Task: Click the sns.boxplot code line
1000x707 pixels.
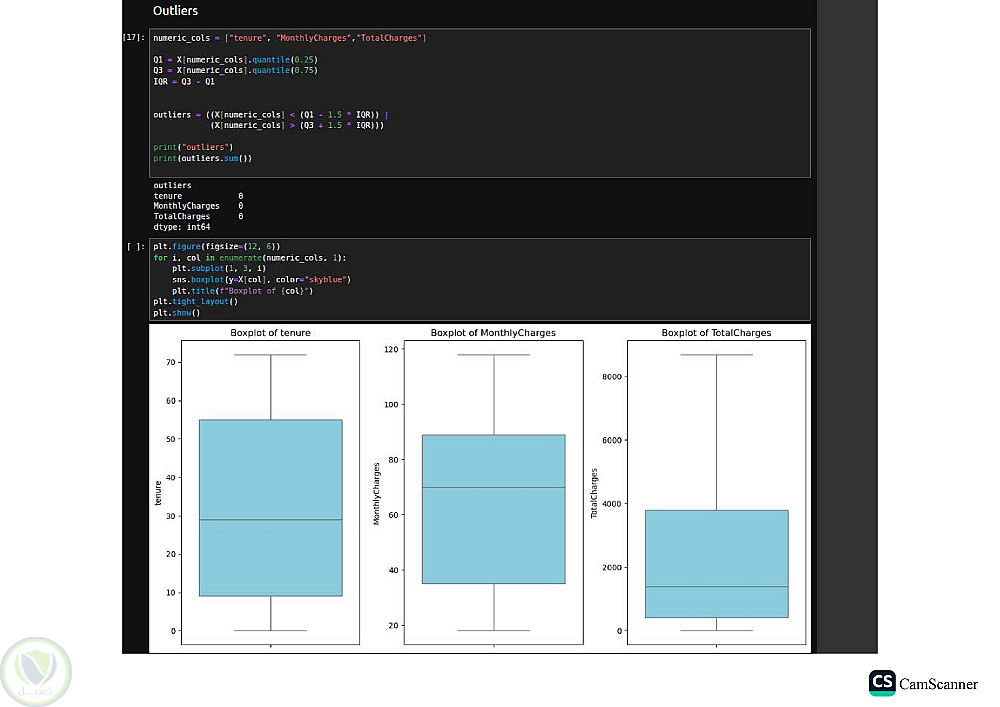Action: (261, 280)
